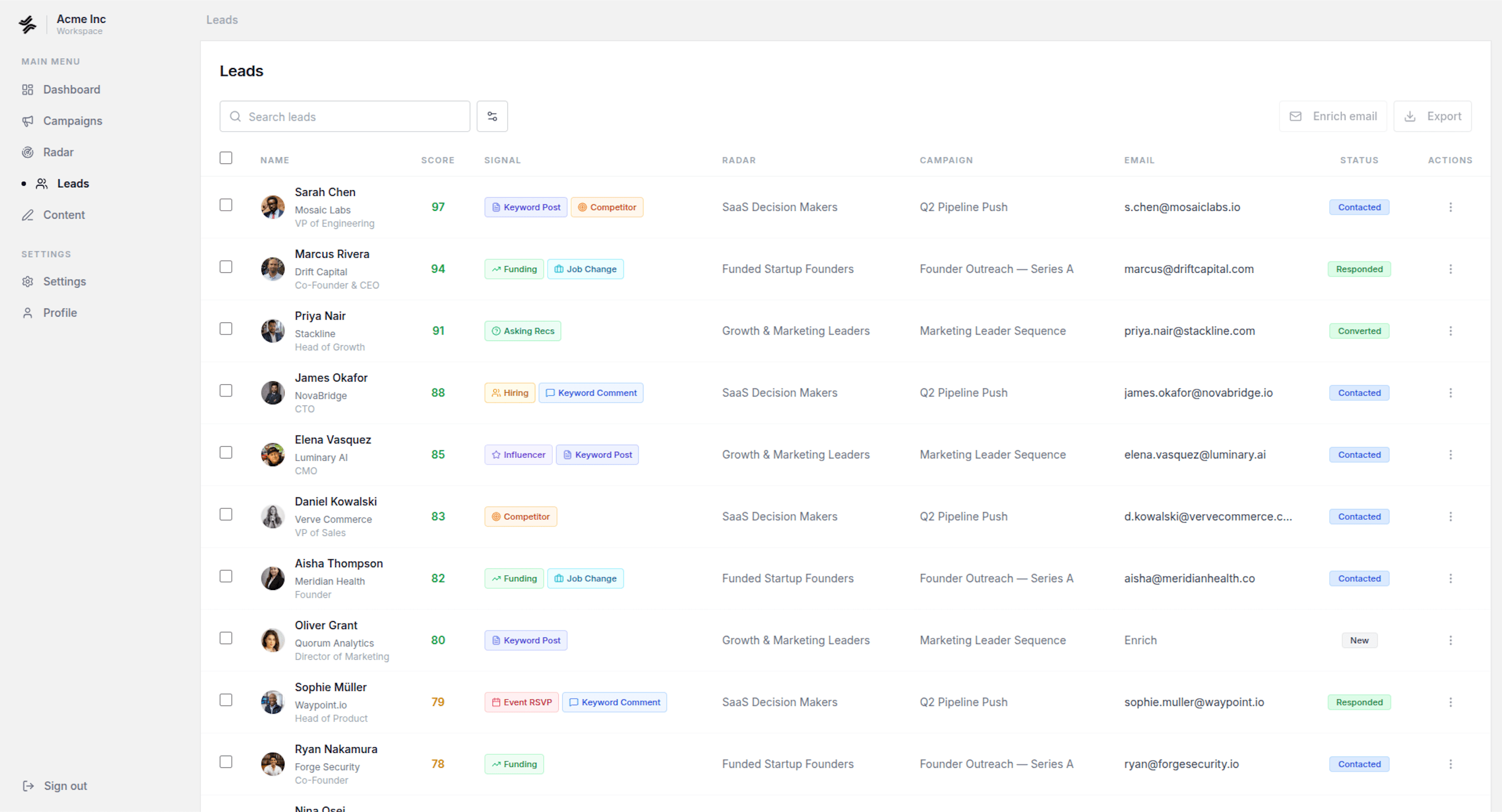Click email aisha@meridianhealth.co
The width and height of the screenshot is (1502, 812).
(x=1189, y=578)
